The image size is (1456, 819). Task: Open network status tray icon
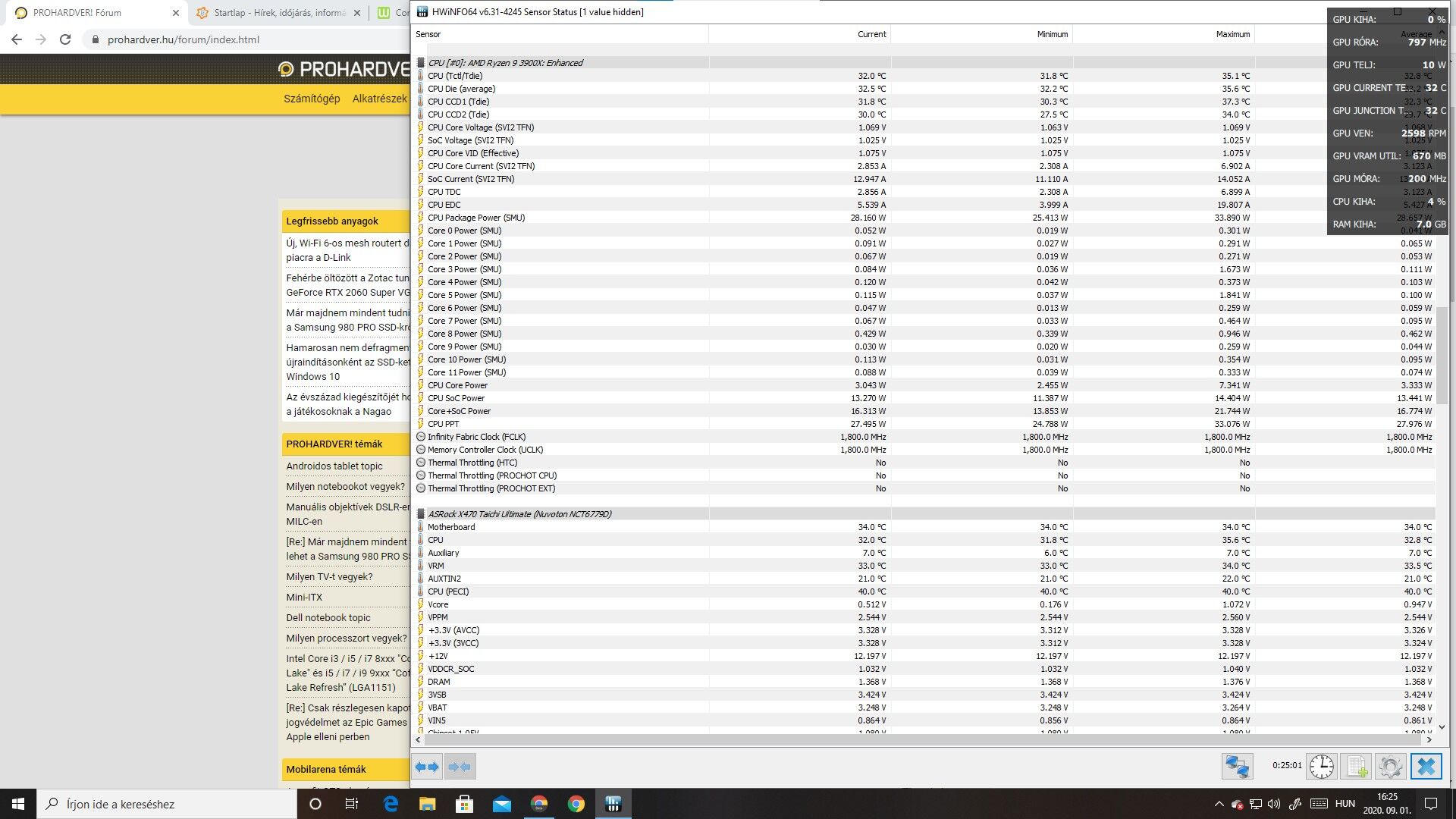[x=1256, y=804]
